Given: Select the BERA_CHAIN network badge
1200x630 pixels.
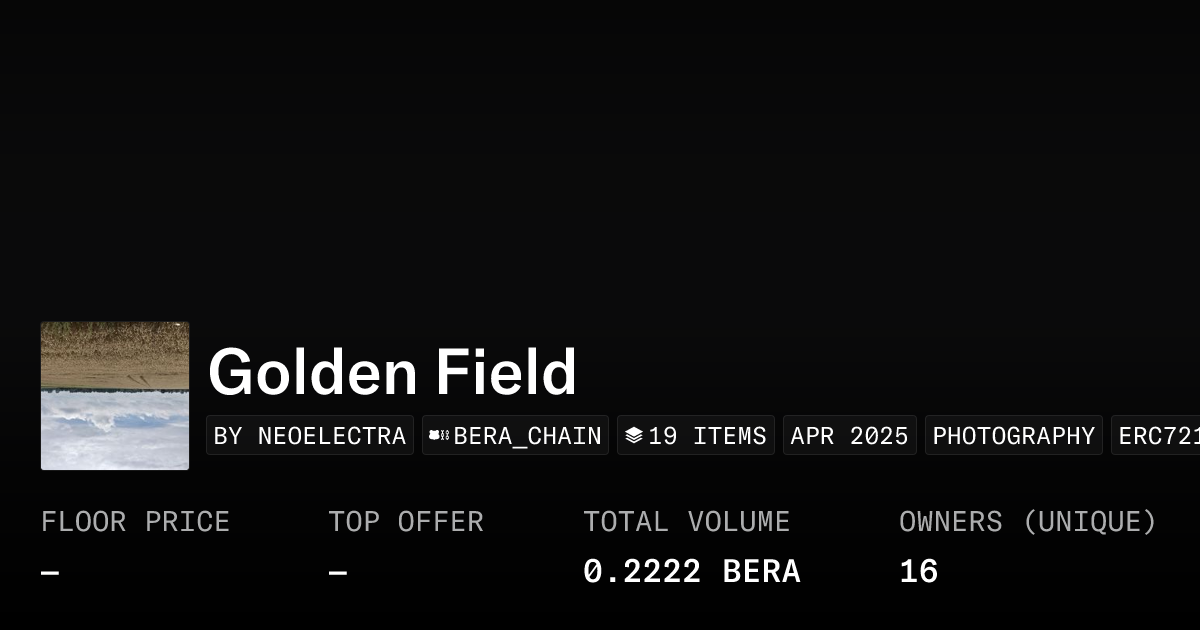Looking at the screenshot, I should 515,435.
